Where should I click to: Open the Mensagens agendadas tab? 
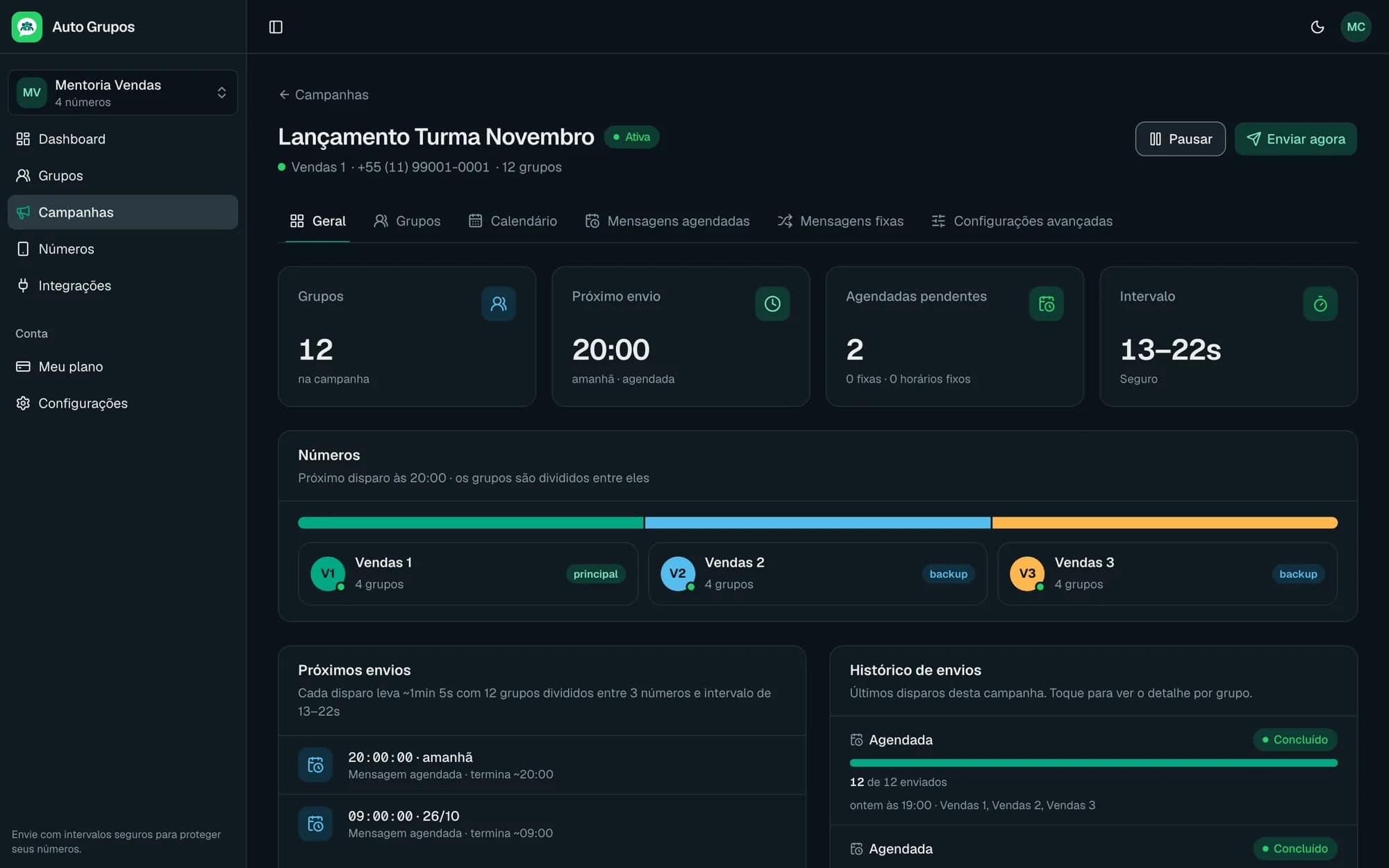click(x=667, y=221)
